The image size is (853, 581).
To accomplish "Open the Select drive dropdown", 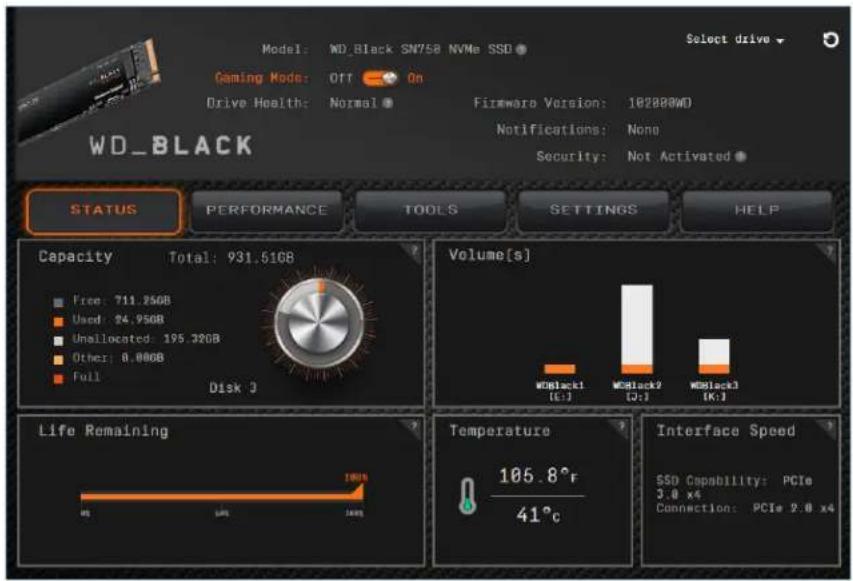I will coord(735,40).
